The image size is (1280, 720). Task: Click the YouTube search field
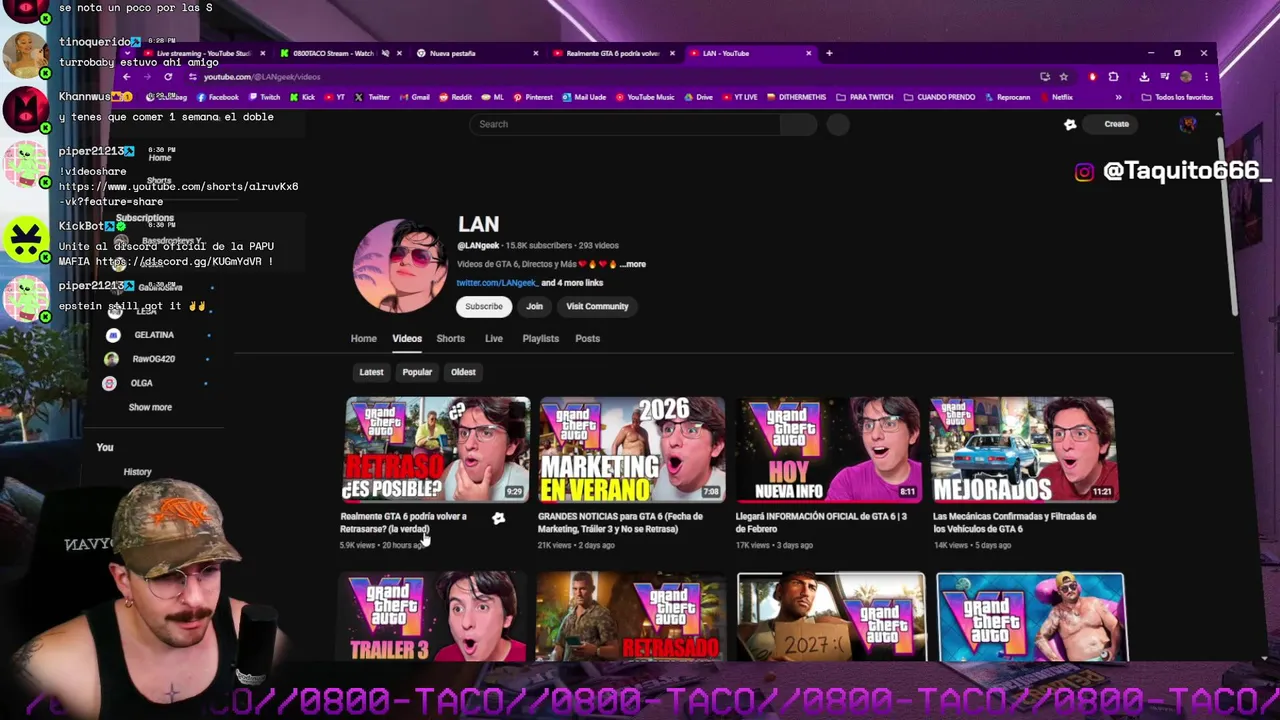[x=625, y=124]
